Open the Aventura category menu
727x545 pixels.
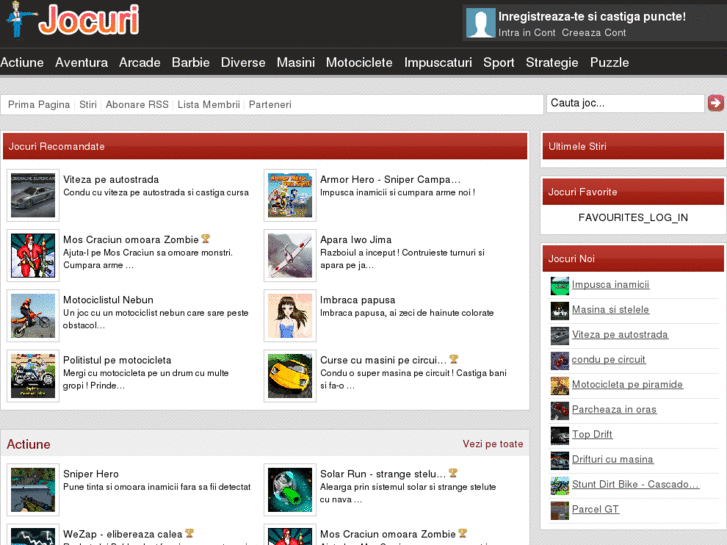click(81, 62)
